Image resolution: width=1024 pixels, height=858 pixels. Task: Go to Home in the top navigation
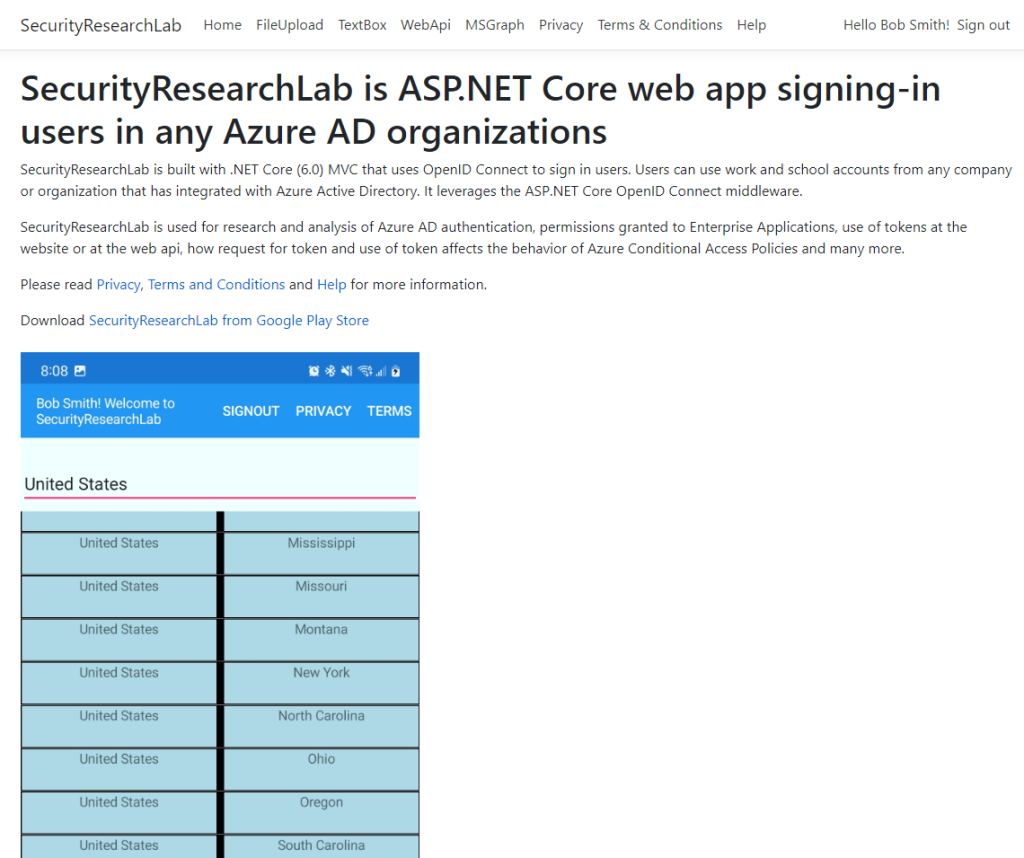click(x=222, y=25)
